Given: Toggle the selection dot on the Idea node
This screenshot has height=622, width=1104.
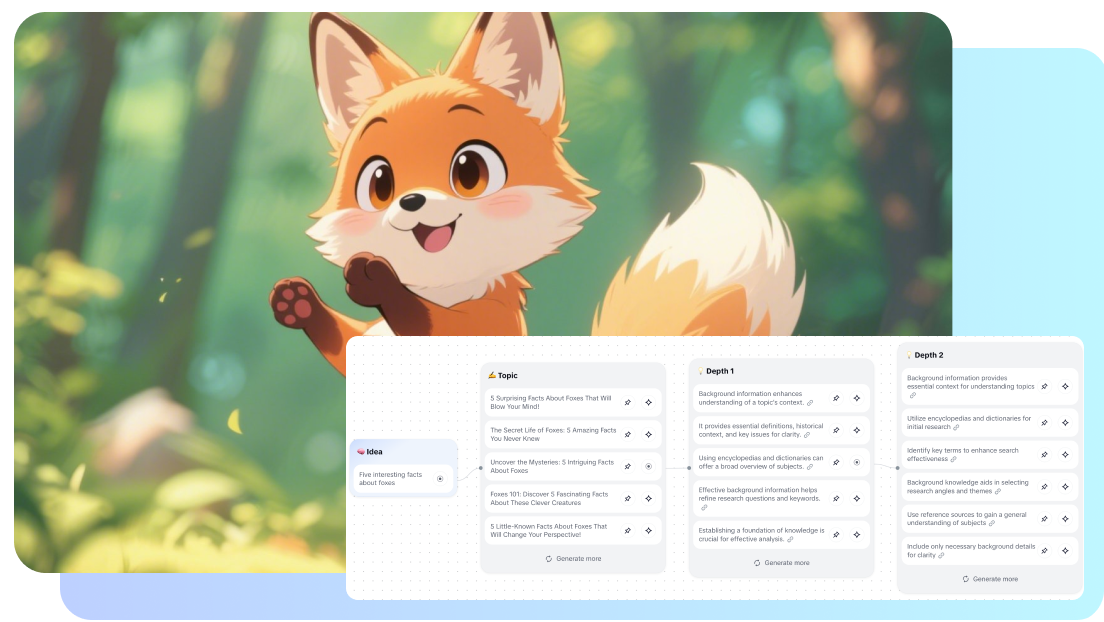Looking at the screenshot, I should point(441,478).
